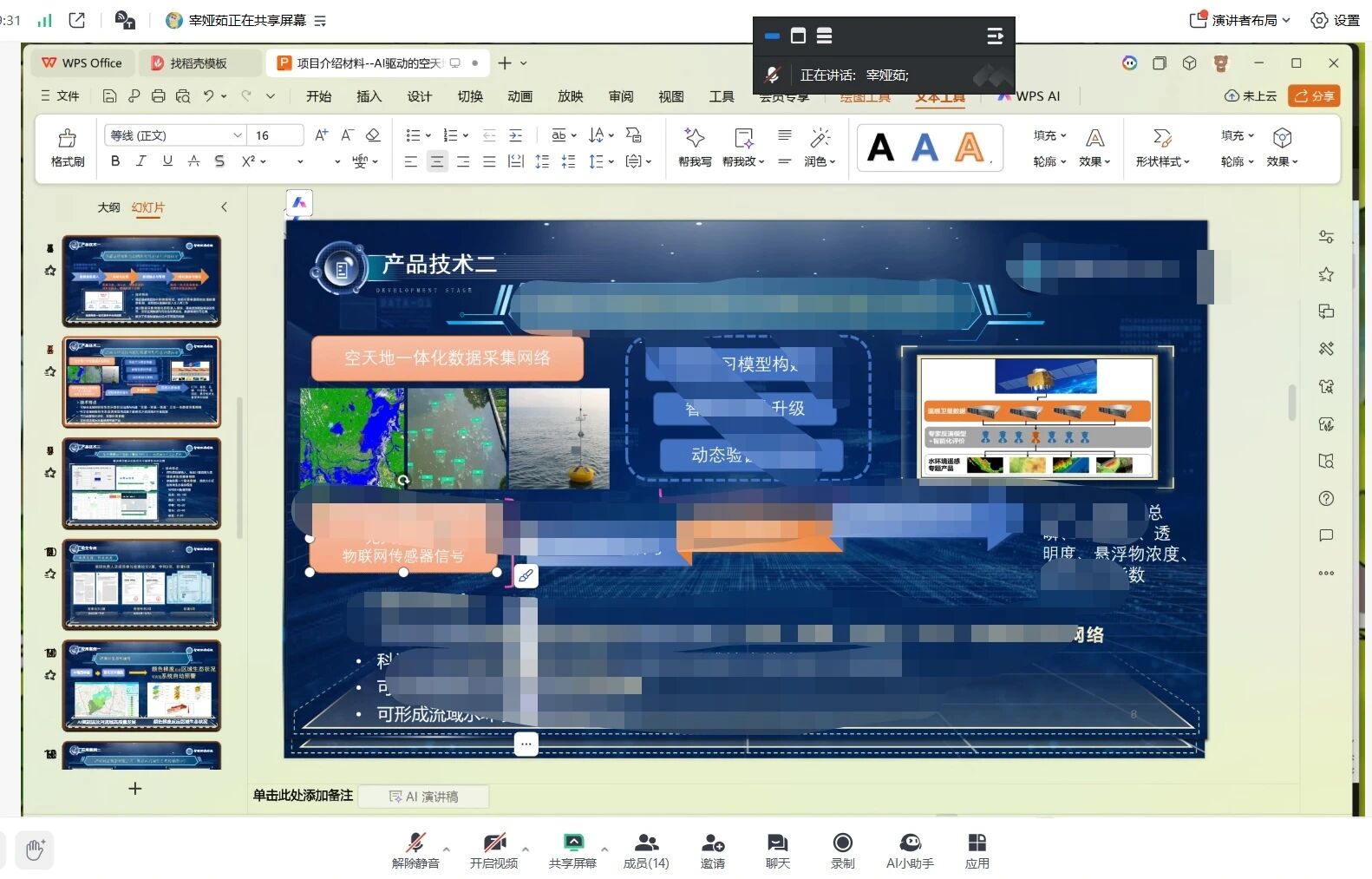Toggle italic formatting

141,161
